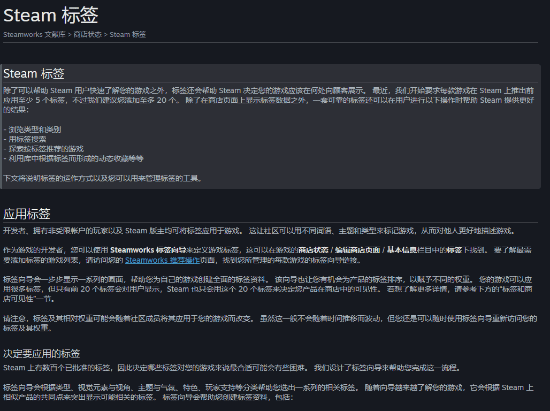Viewport: 550px width, 411px height.
Task: Open the underlined blue Steamworks hyperlink
Action: [x=162, y=260]
